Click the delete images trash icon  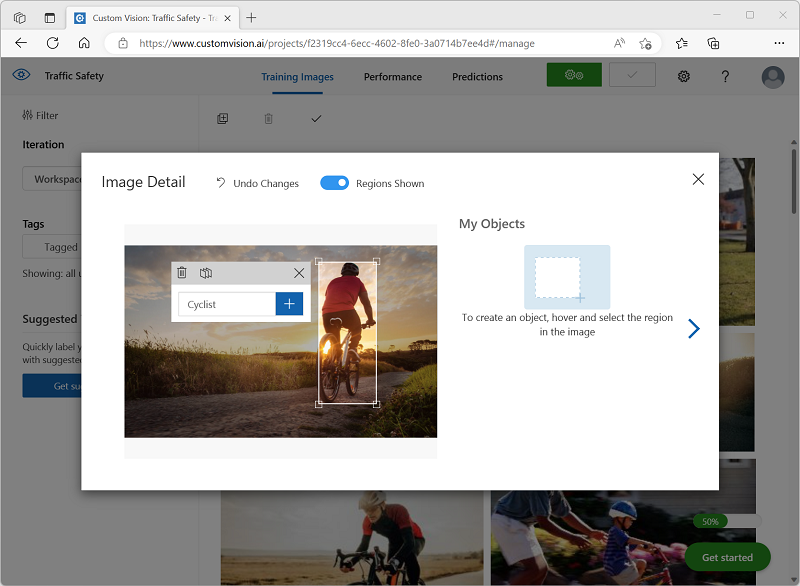(268, 119)
